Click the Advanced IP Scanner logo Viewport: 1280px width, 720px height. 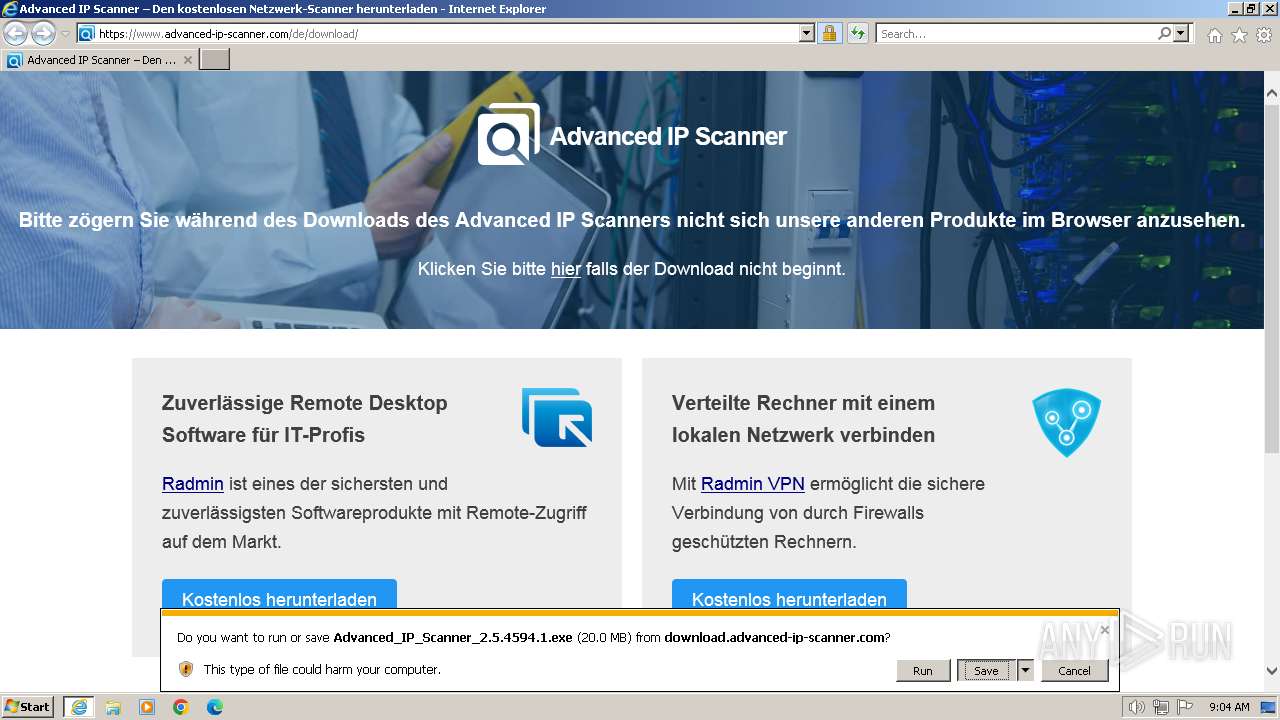pyautogui.click(x=632, y=135)
